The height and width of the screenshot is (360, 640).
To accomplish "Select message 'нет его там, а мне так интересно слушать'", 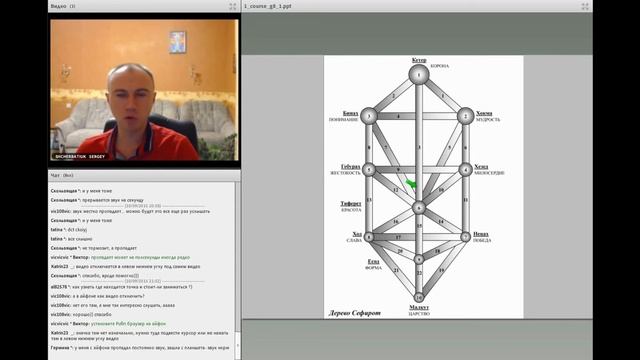I will pyautogui.click(x=113, y=305).
